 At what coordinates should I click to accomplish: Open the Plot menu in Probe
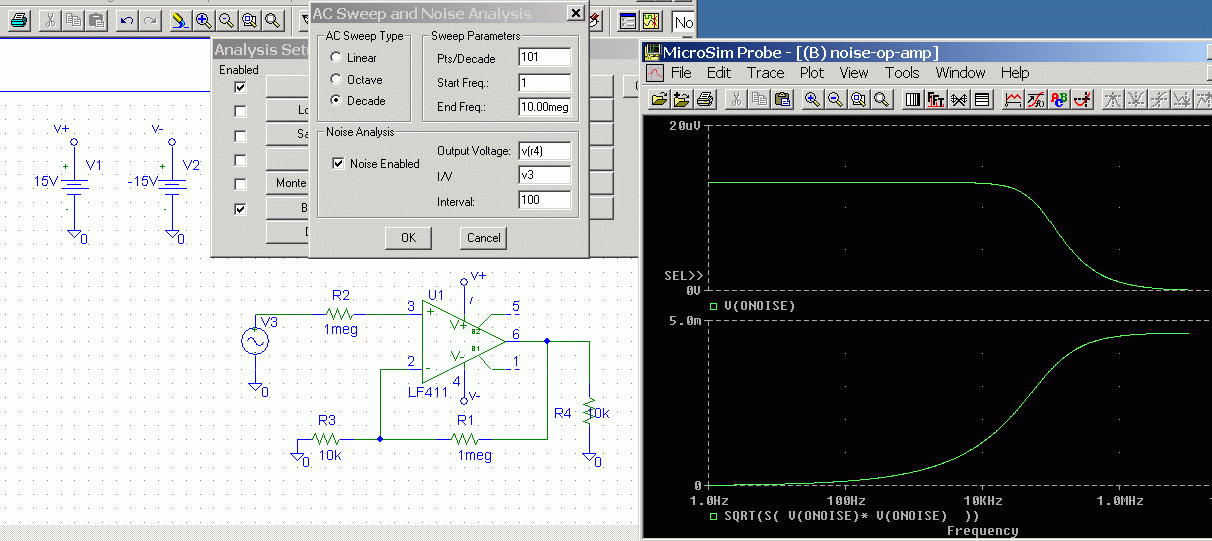811,73
